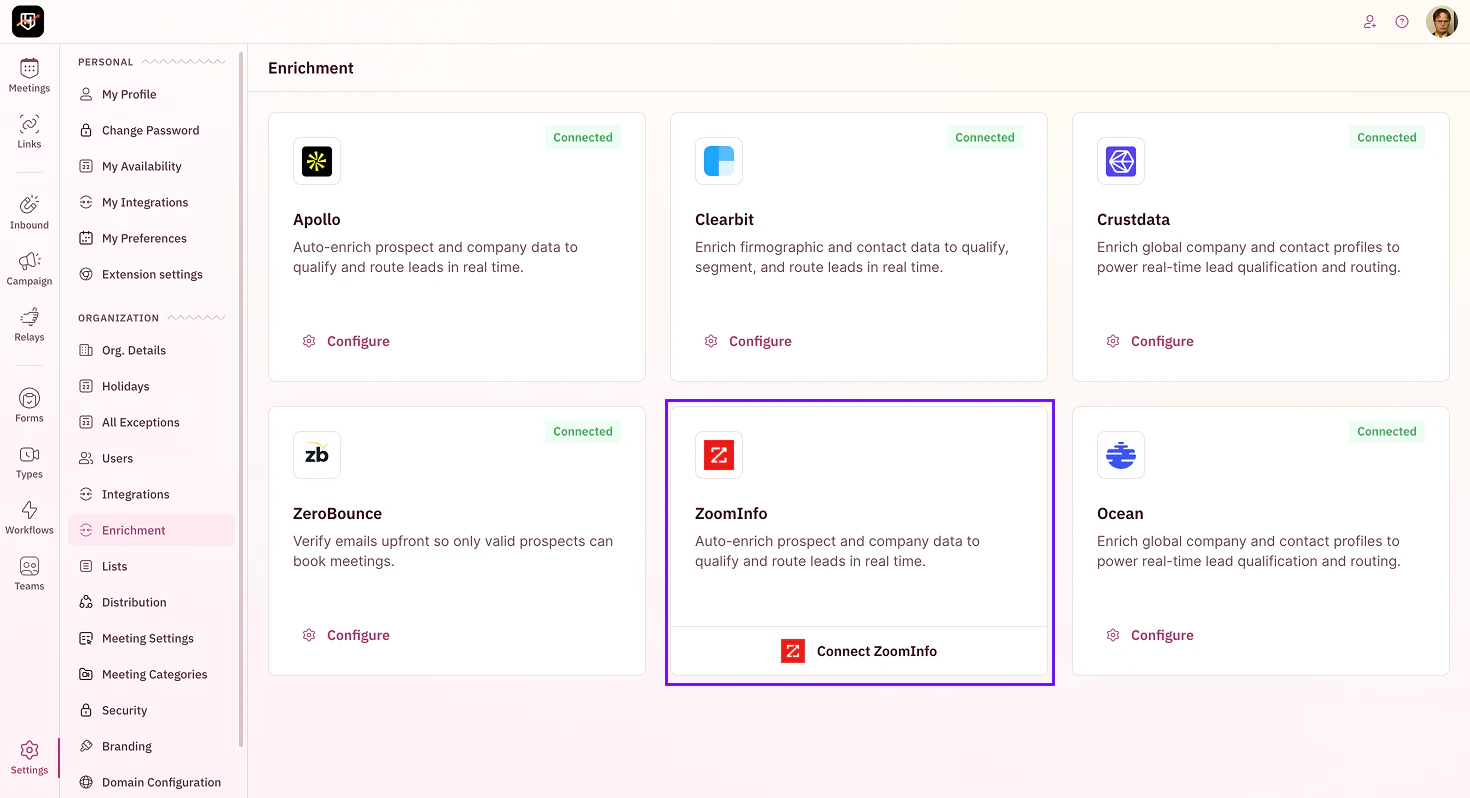The height and width of the screenshot is (798, 1470).
Task: Open Meeting Categories page
Action: (x=151, y=674)
